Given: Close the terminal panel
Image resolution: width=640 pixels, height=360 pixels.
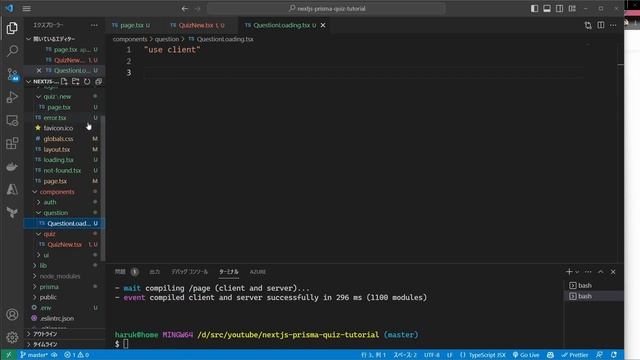Looking at the screenshot, I should [x=613, y=272].
